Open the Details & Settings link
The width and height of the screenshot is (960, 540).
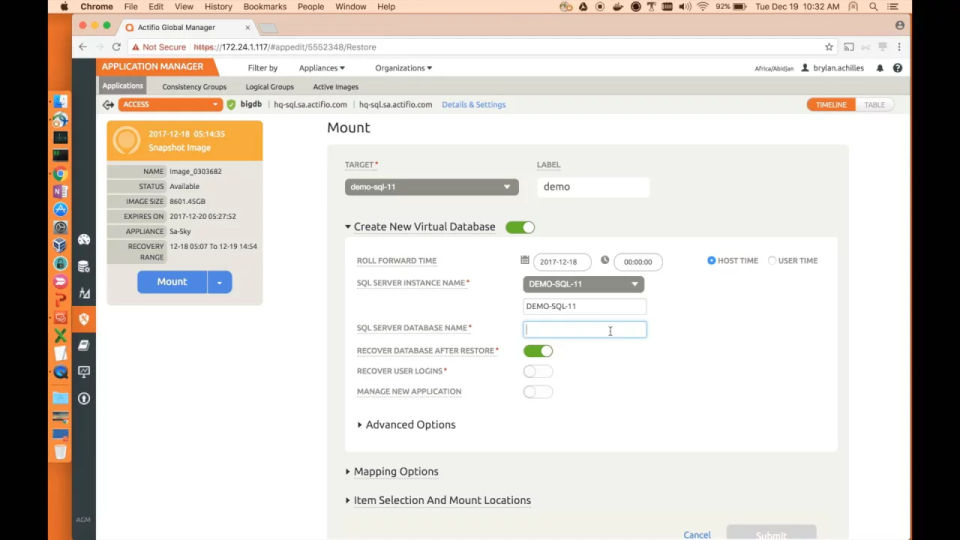[x=474, y=105]
